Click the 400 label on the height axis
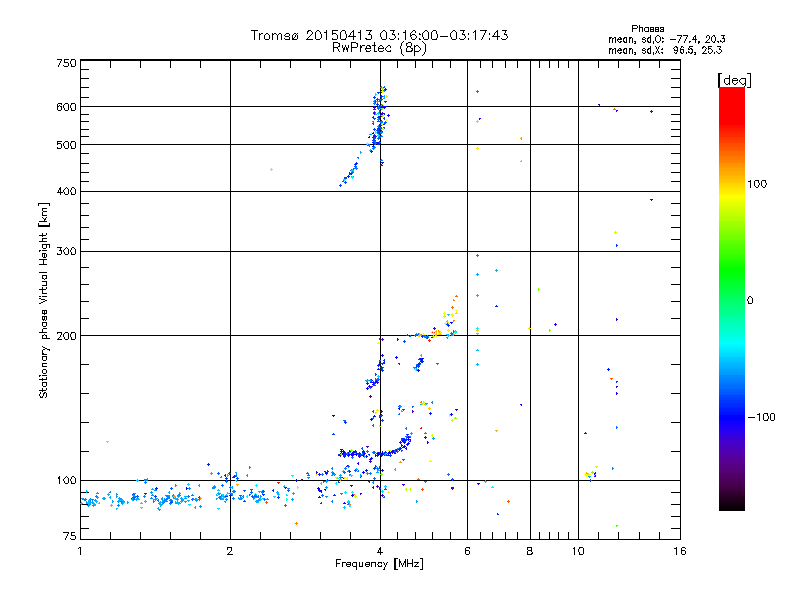This screenshot has width=800, height=600. point(66,191)
